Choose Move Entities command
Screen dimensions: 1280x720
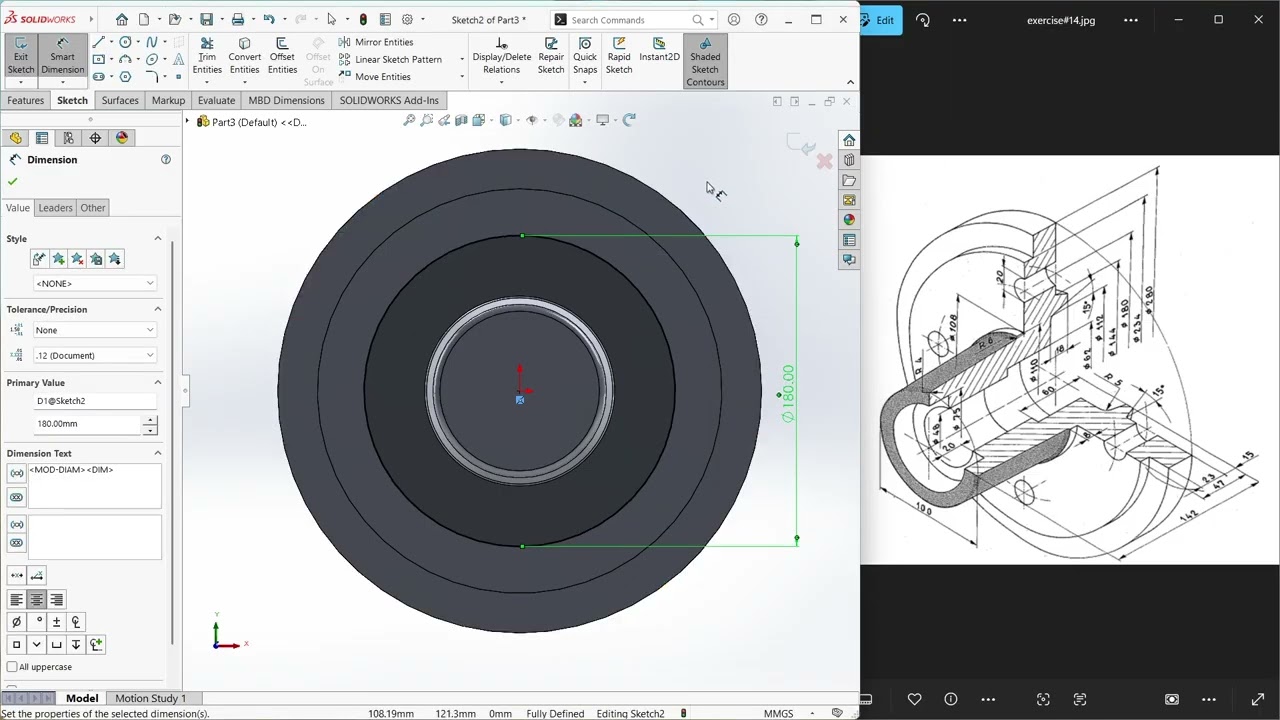pyautogui.click(x=375, y=76)
